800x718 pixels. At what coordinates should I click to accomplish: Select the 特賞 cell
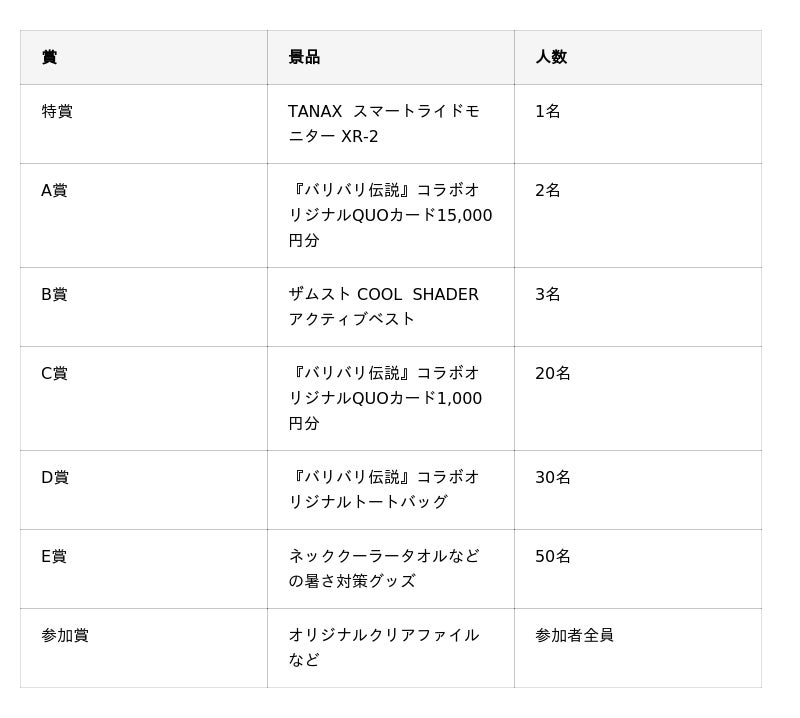click(143, 124)
